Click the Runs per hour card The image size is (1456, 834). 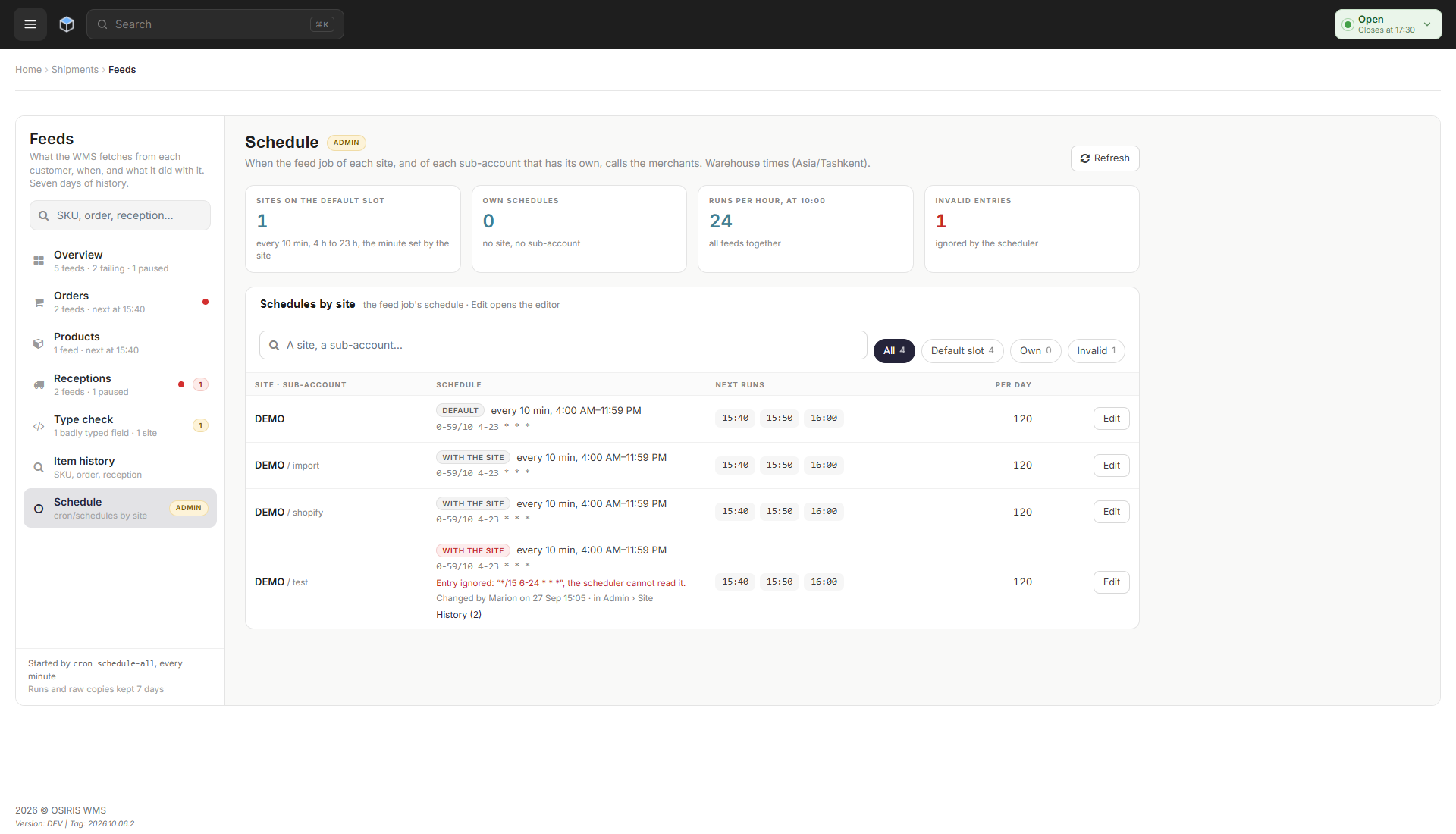[x=805, y=229]
